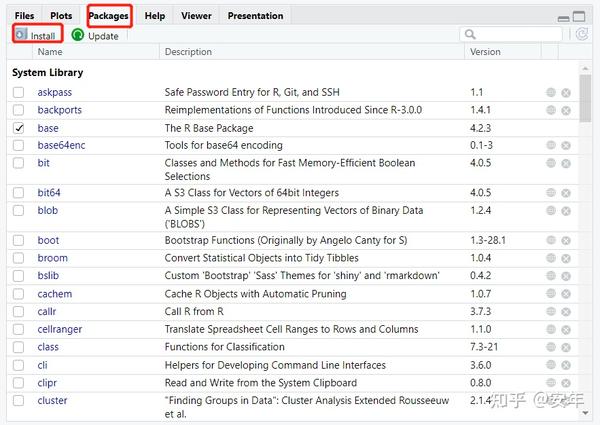Tick the bit64 package checkbox

click(19, 193)
